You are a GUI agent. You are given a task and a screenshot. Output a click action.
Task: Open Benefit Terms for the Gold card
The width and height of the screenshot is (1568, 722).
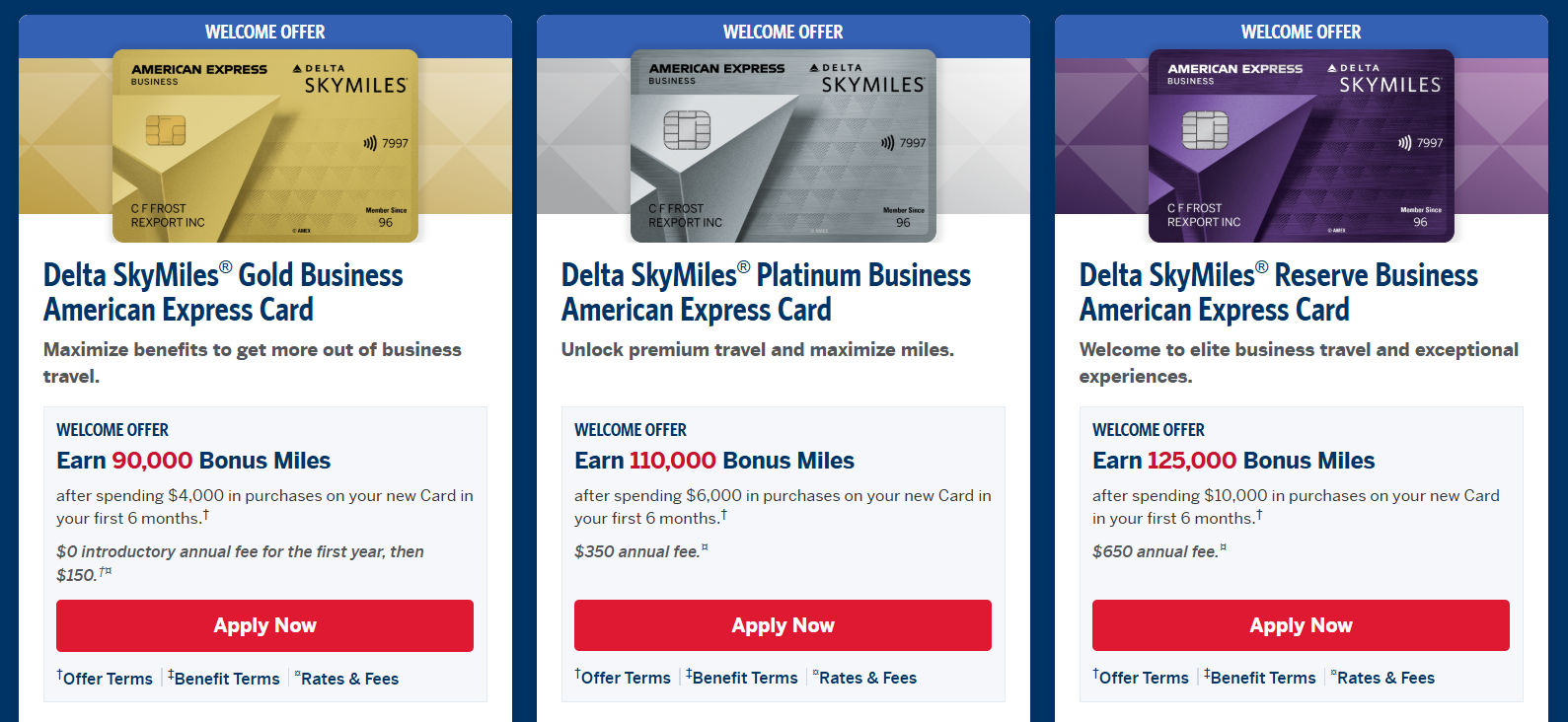[226, 679]
